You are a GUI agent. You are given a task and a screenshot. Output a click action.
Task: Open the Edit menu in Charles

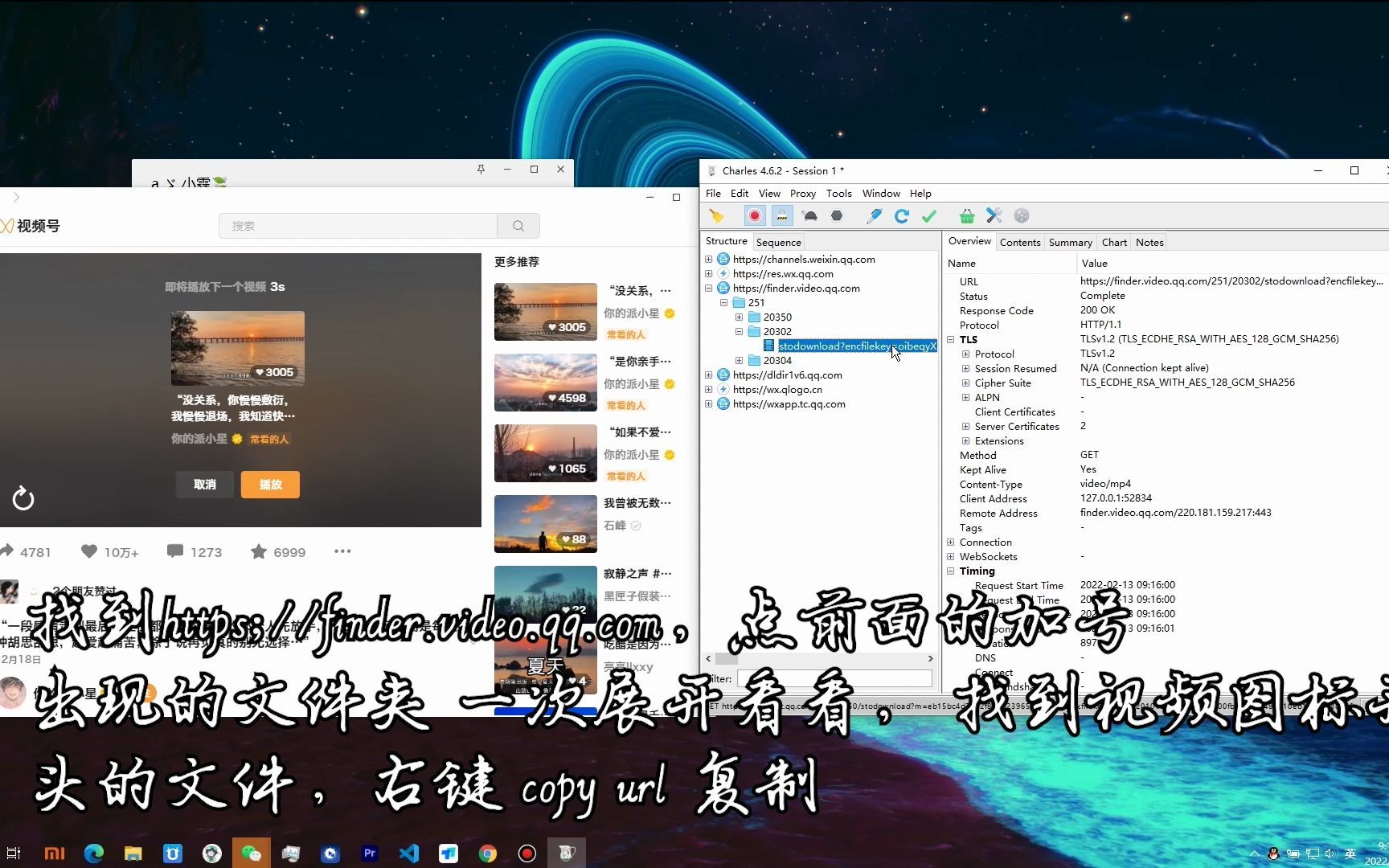click(740, 194)
